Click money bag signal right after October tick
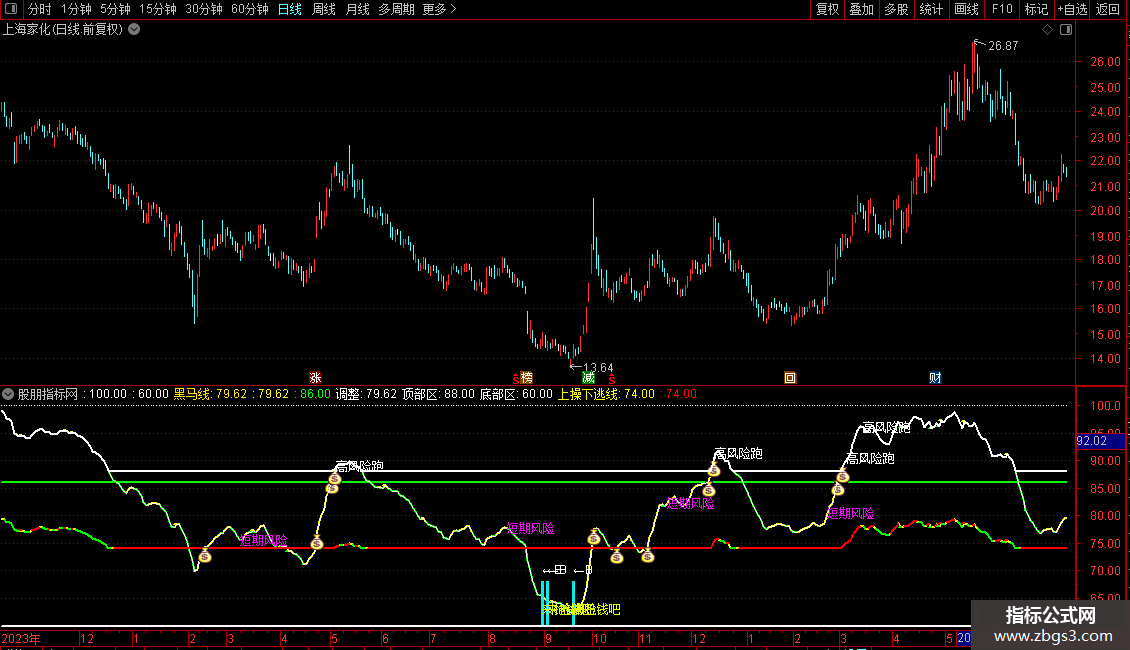Viewport: 1130px width, 650px height. pyautogui.click(x=617, y=556)
